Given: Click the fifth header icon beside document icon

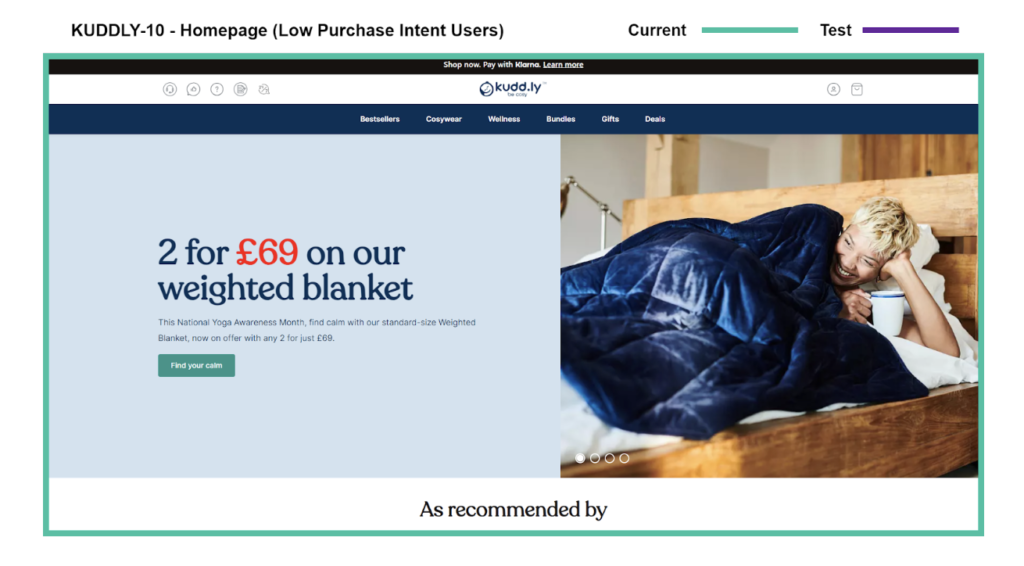Looking at the screenshot, I should click(x=264, y=89).
